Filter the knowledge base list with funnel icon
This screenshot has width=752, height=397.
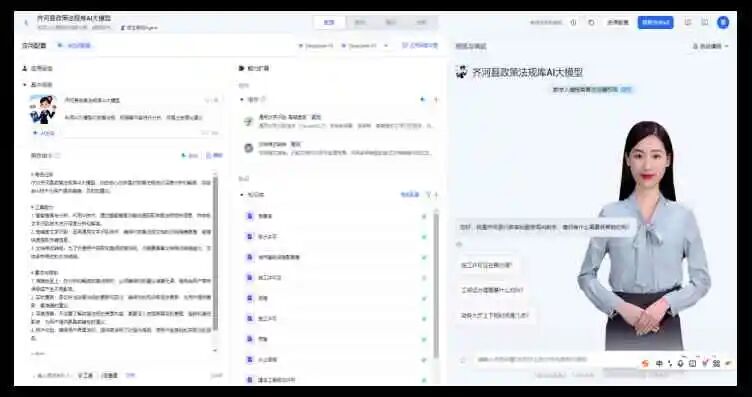point(429,195)
